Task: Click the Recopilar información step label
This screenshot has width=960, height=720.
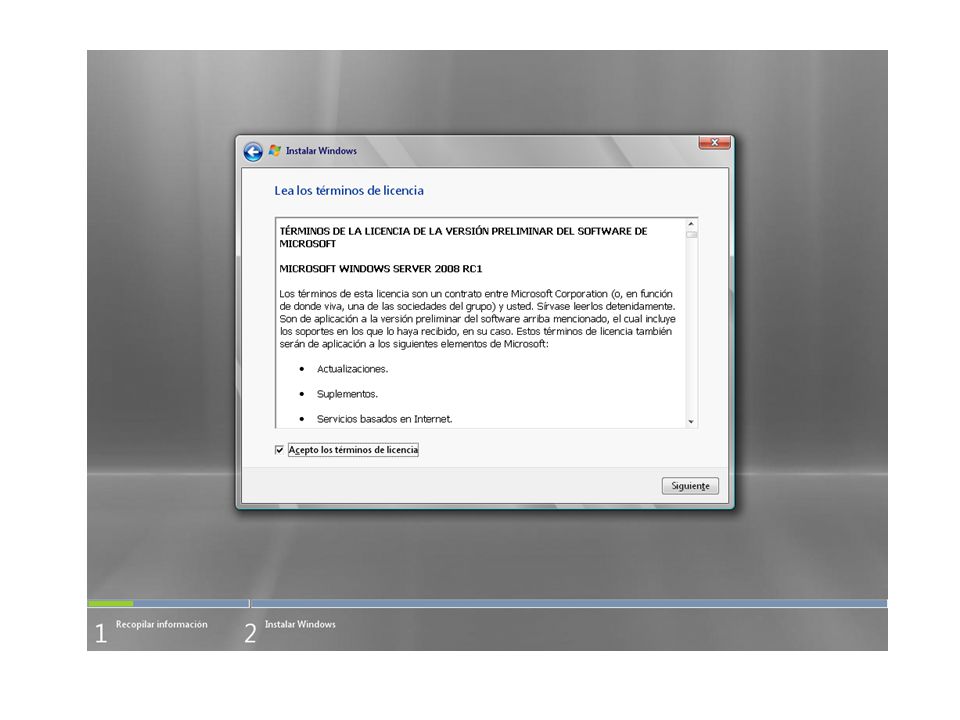Action: pyautogui.click(x=162, y=624)
